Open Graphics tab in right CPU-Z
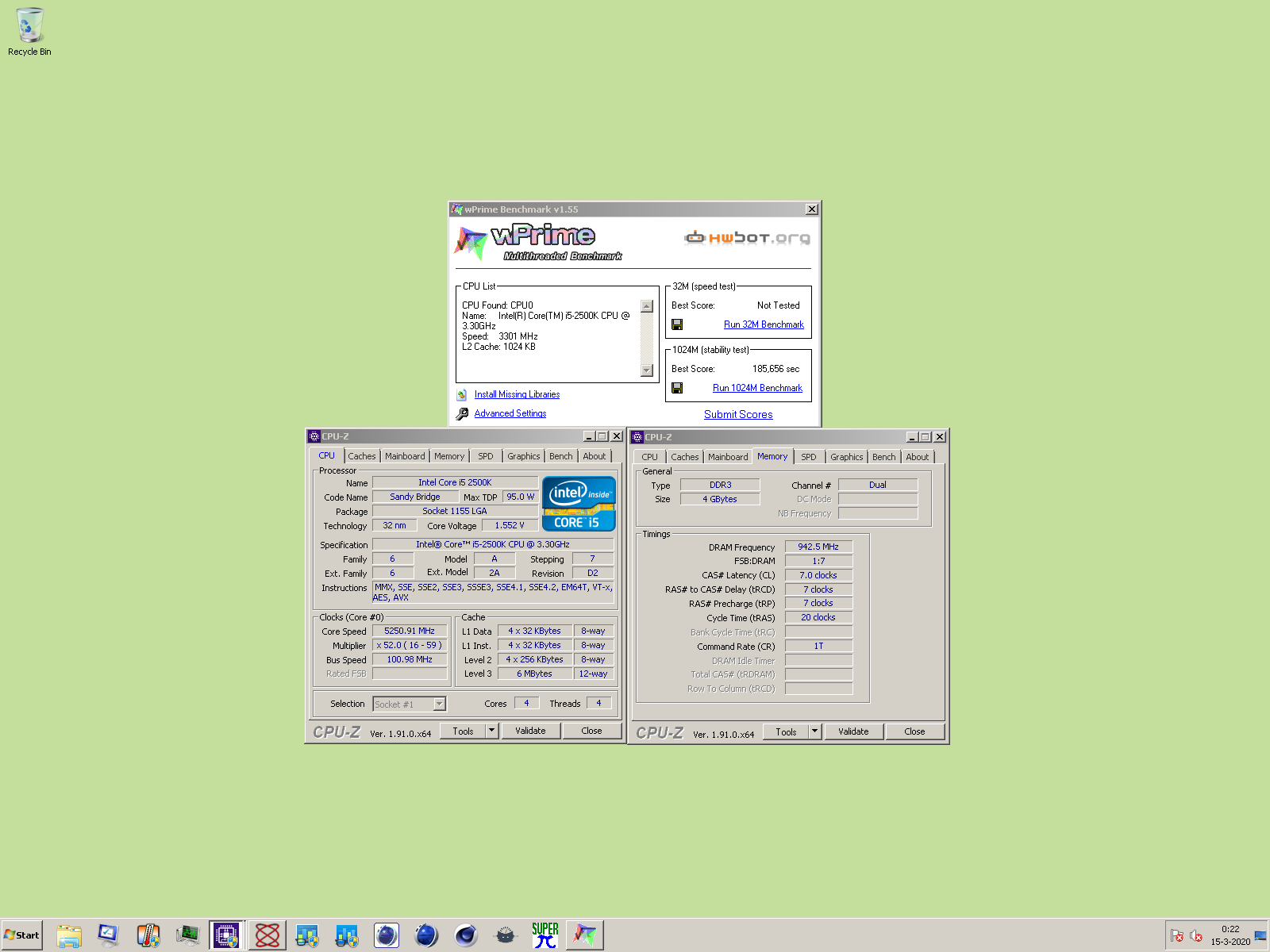The image size is (1270, 952). point(847,457)
